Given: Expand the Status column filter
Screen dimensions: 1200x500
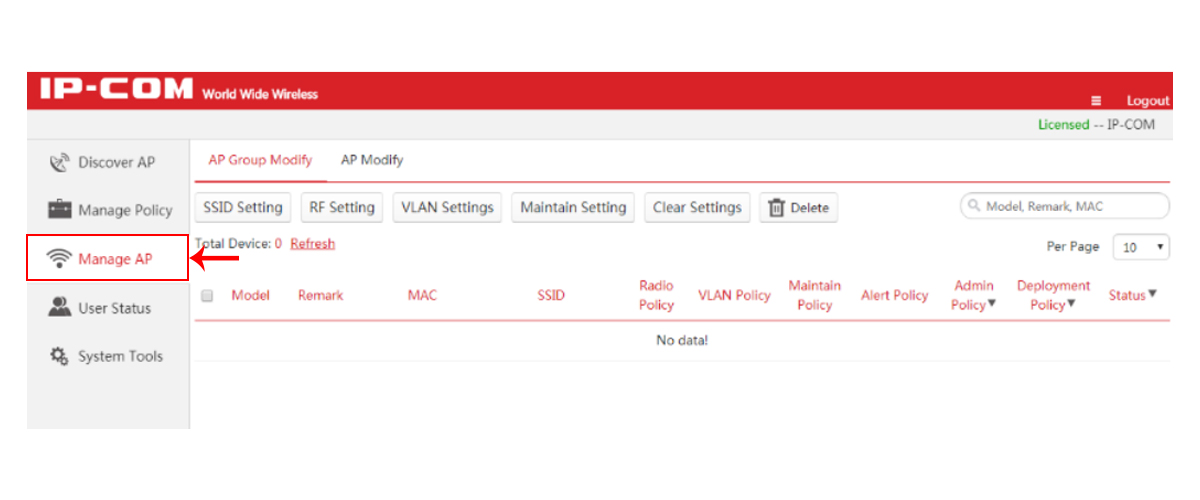Looking at the screenshot, I should (1152, 294).
